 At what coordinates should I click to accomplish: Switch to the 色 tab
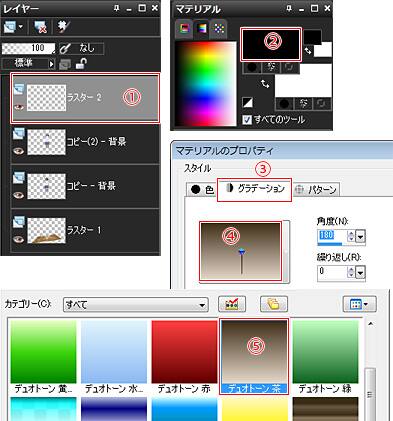point(202,190)
